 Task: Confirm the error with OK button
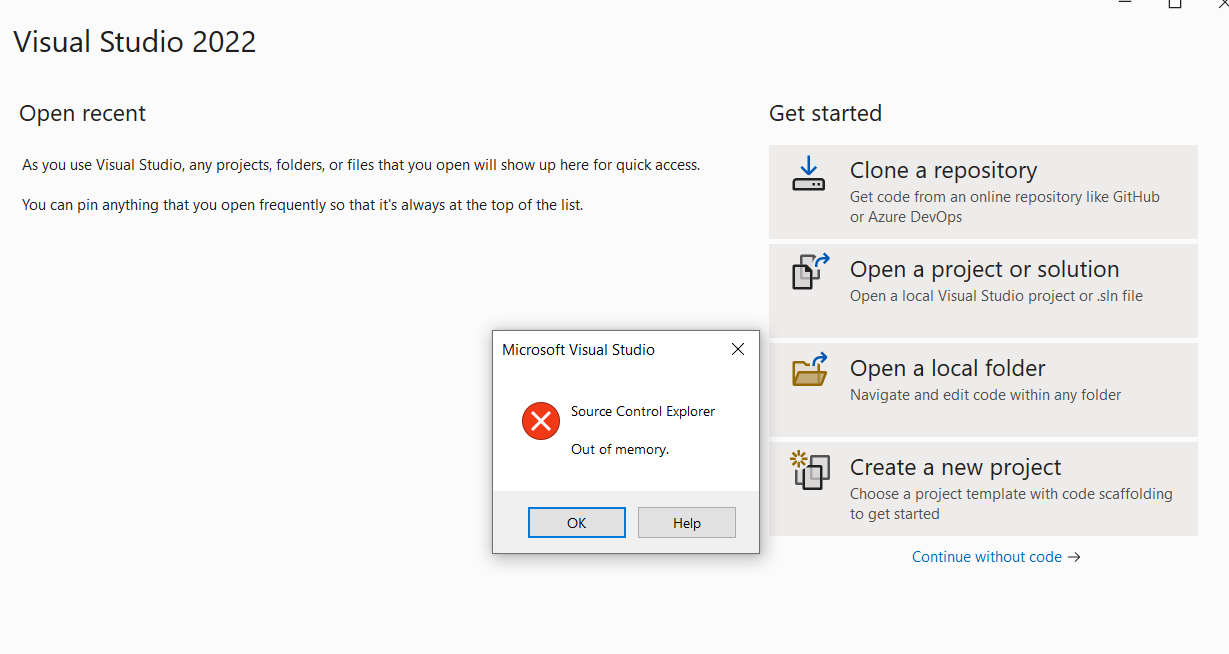pos(577,523)
